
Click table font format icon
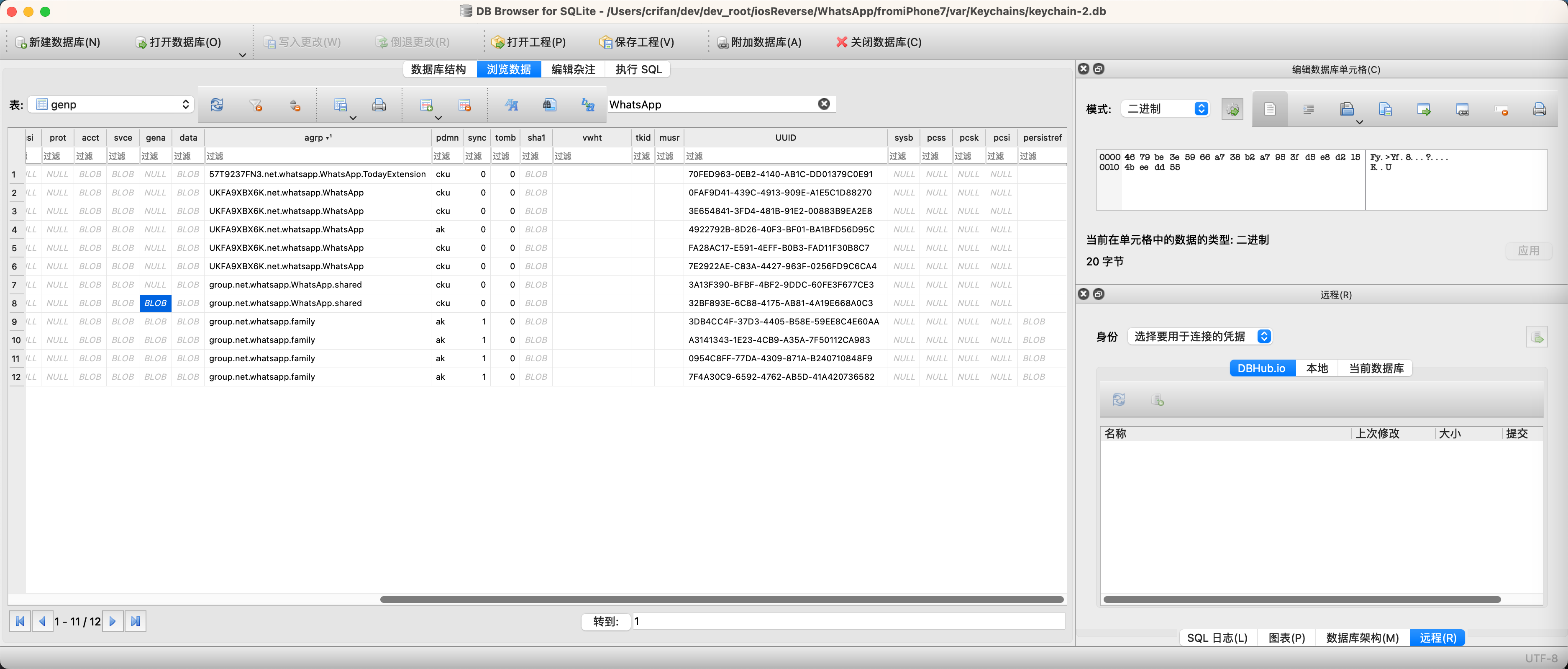(x=511, y=105)
